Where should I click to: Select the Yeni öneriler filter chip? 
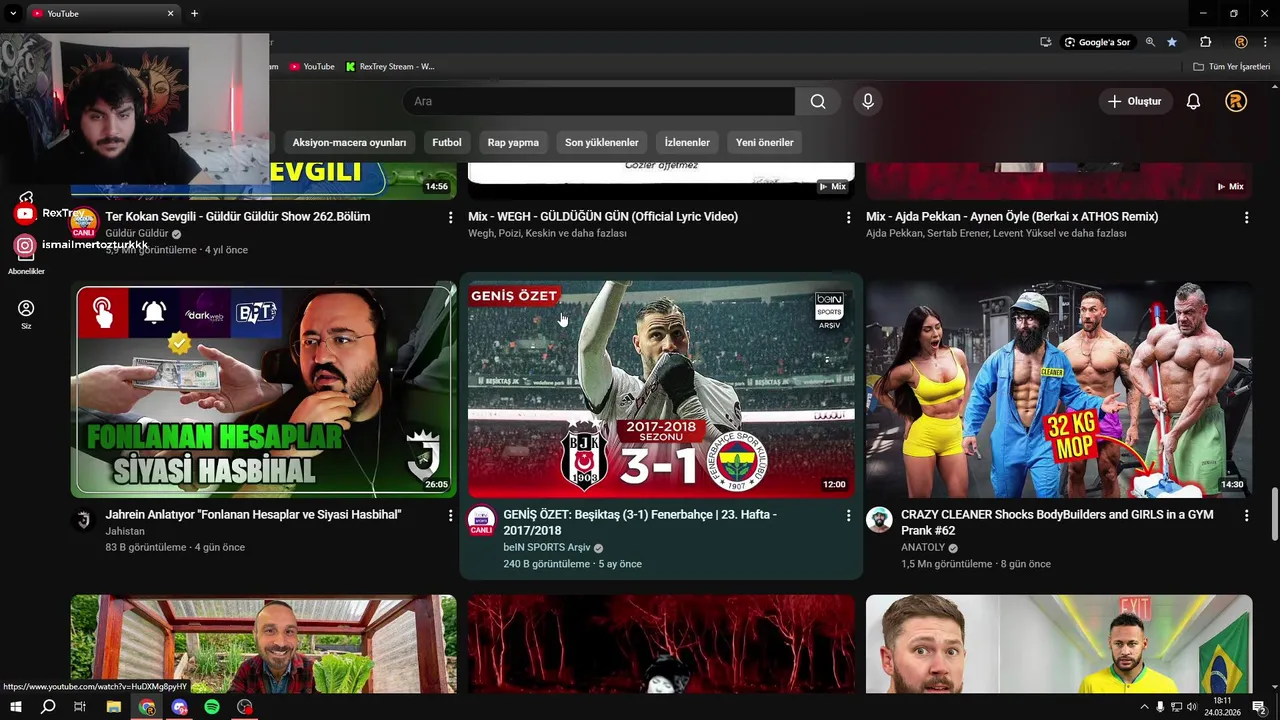tap(765, 142)
